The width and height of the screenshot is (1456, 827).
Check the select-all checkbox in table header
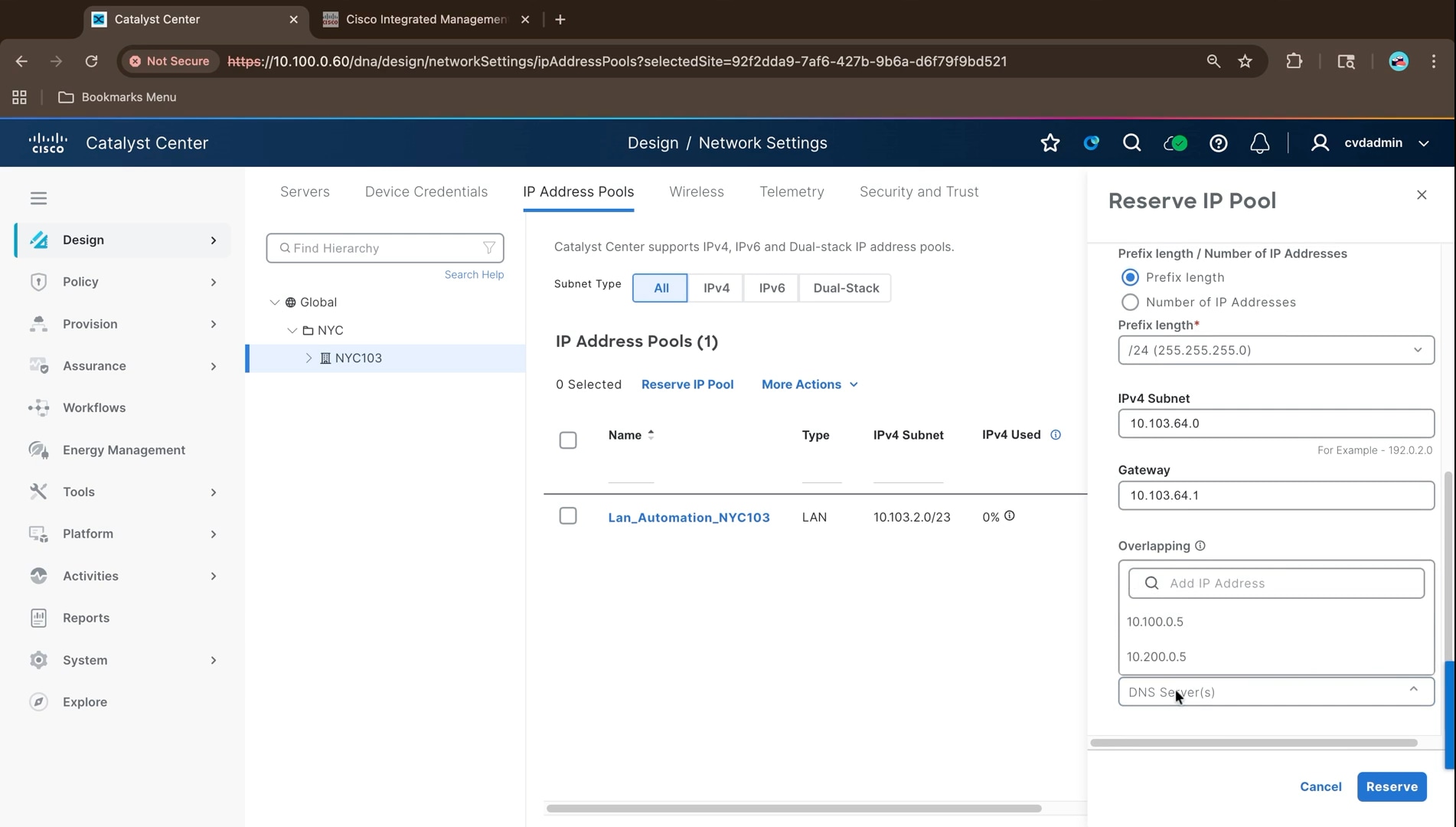568,440
